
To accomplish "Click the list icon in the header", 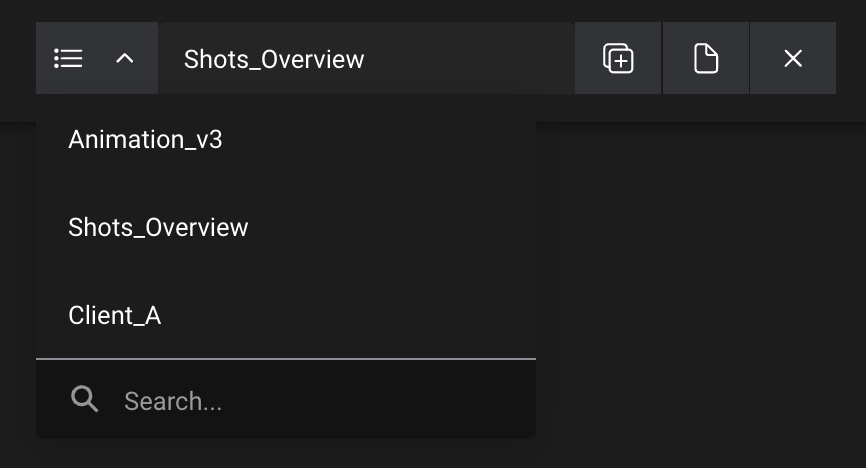I will click(68, 59).
